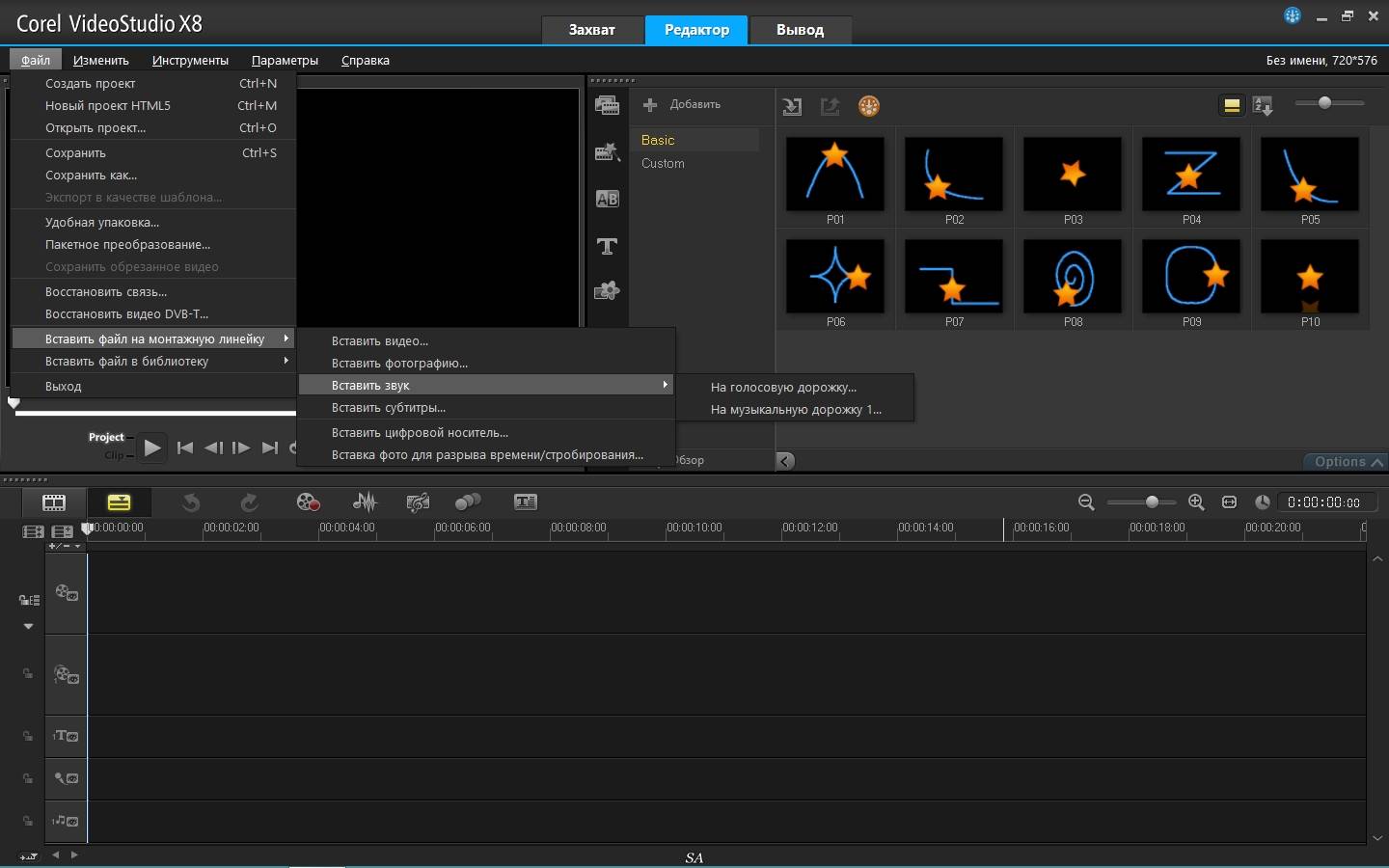Toggle library thumbnail view yellow button
This screenshot has height=868, width=1389.
(x=1232, y=105)
